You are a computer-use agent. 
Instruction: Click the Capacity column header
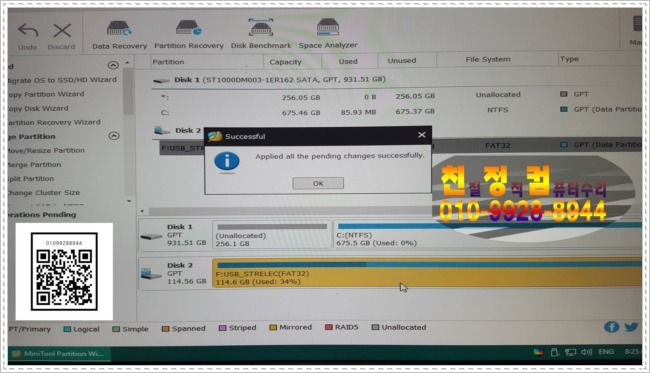coord(285,62)
